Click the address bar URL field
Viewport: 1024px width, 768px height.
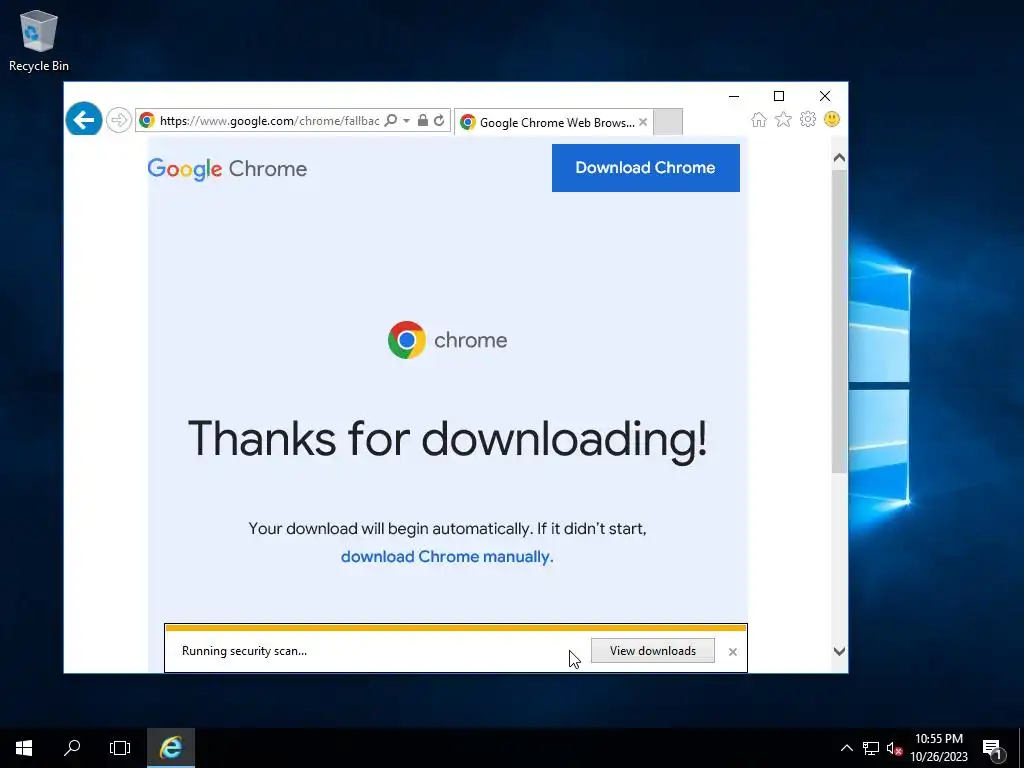(x=269, y=121)
